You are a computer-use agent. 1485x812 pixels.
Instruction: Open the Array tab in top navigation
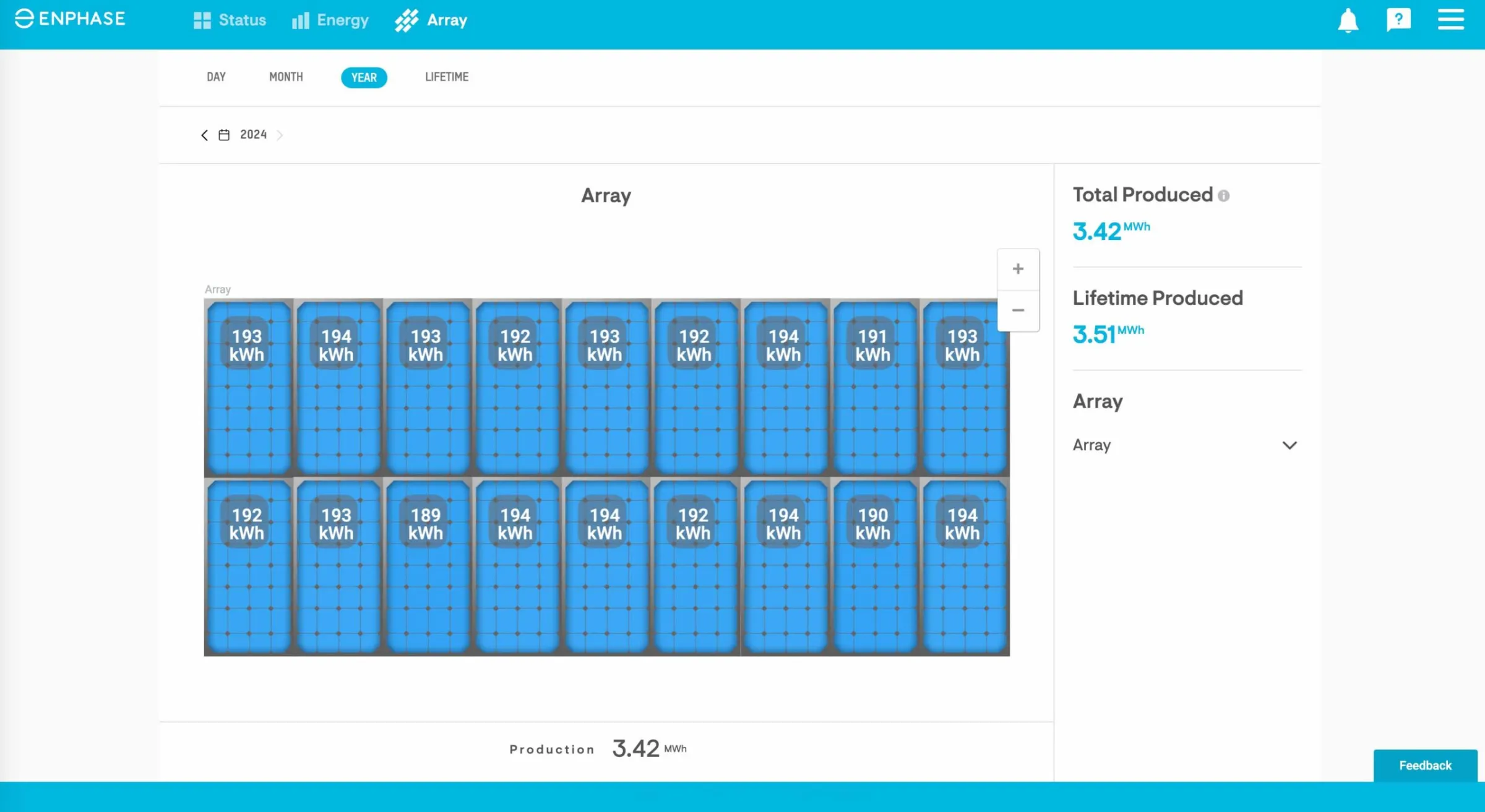point(431,20)
